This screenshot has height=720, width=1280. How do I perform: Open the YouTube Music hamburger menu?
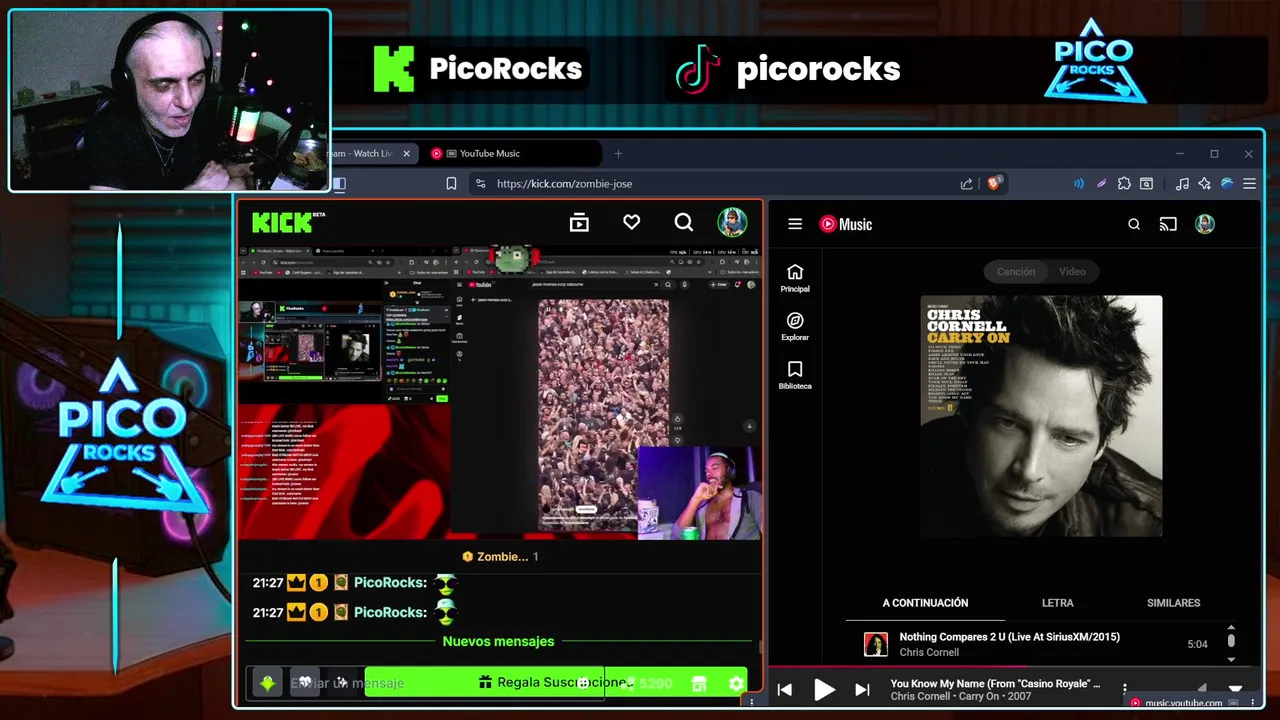click(x=795, y=224)
